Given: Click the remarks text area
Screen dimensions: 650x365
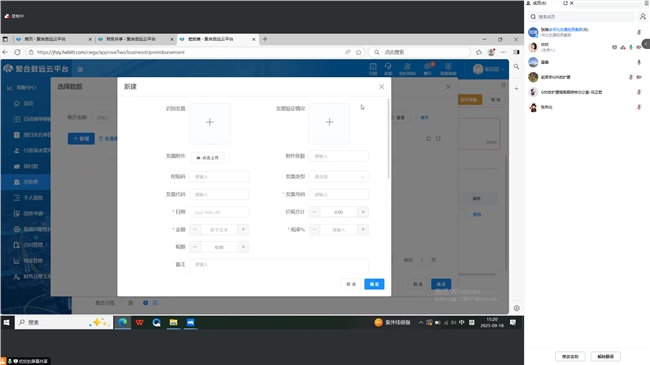Looking at the screenshot, I should 279,266.
